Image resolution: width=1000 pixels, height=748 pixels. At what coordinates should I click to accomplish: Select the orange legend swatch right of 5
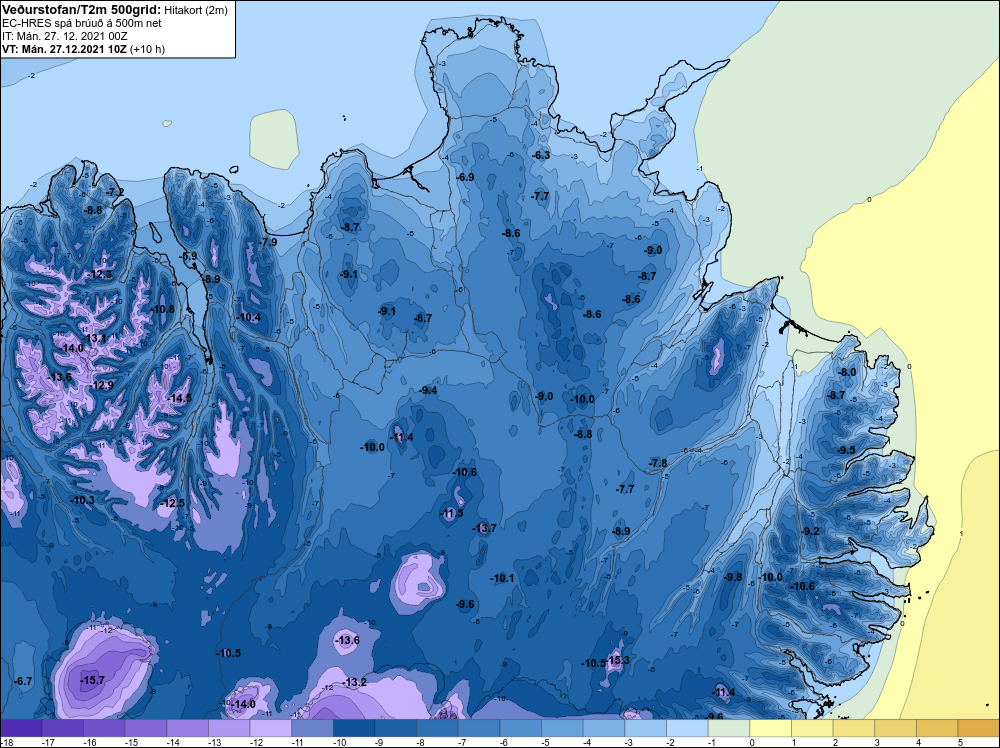click(x=979, y=728)
